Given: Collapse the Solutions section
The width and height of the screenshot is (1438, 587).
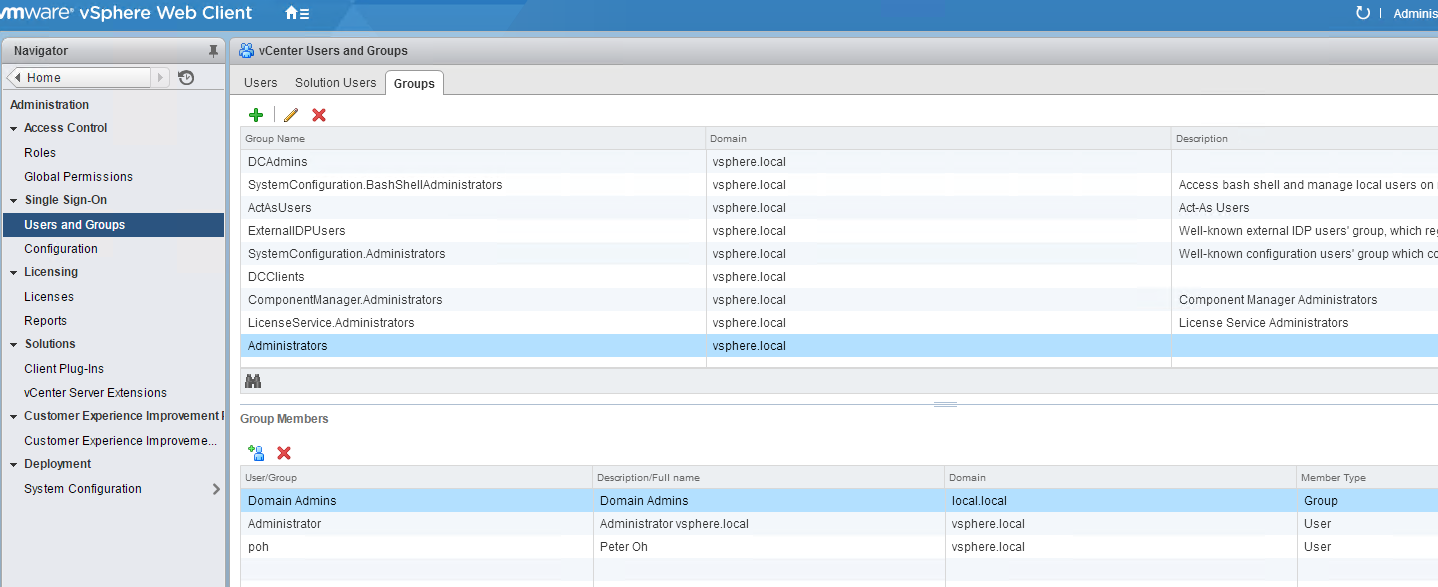Looking at the screenshot, I should point(14,344).
